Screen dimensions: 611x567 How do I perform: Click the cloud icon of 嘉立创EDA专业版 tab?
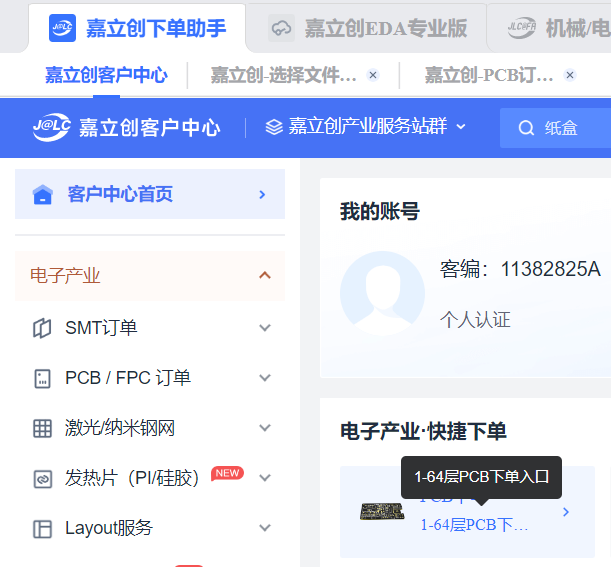click(x=281, y=28)
